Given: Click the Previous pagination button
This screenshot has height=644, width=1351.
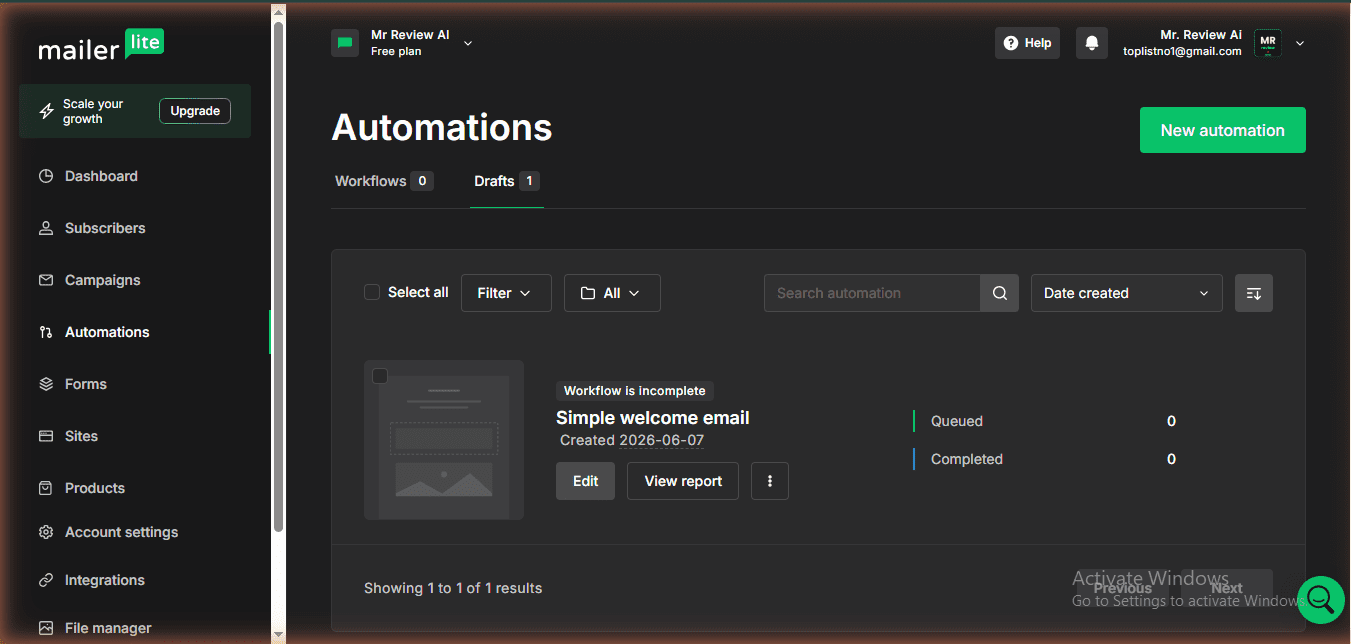Looking at the screenshot, I should click(x=1122, y=588).
